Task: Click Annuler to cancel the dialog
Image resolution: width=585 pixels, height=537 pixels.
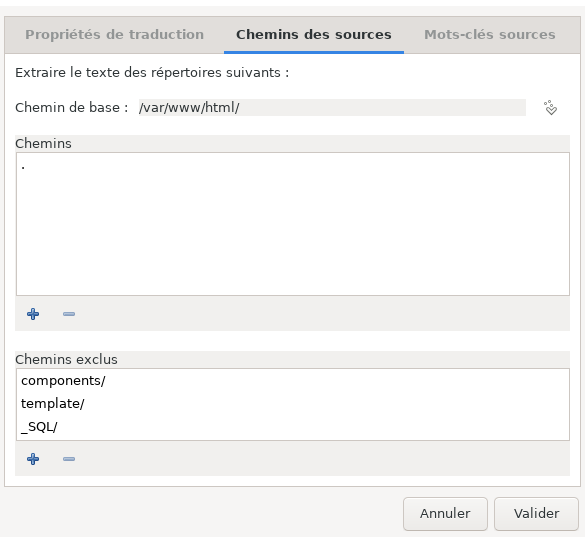Action: click(445, 513)
